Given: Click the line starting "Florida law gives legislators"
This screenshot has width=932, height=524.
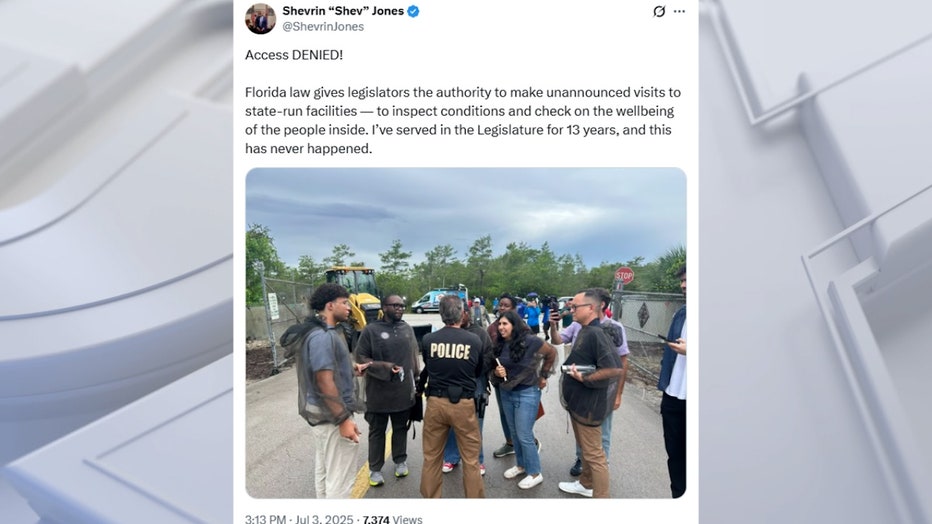Looking at the screenshot, I should 462,92.
